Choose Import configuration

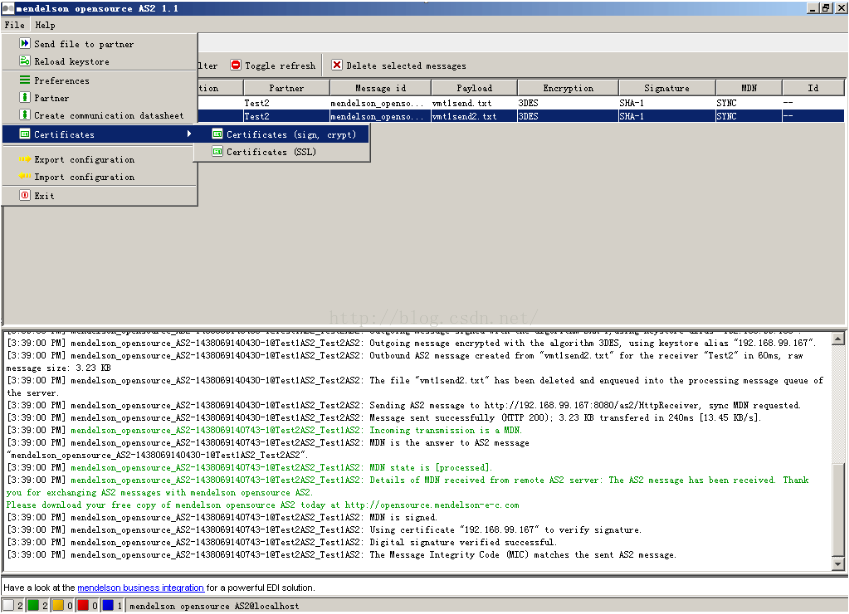[x=100, y=177]
